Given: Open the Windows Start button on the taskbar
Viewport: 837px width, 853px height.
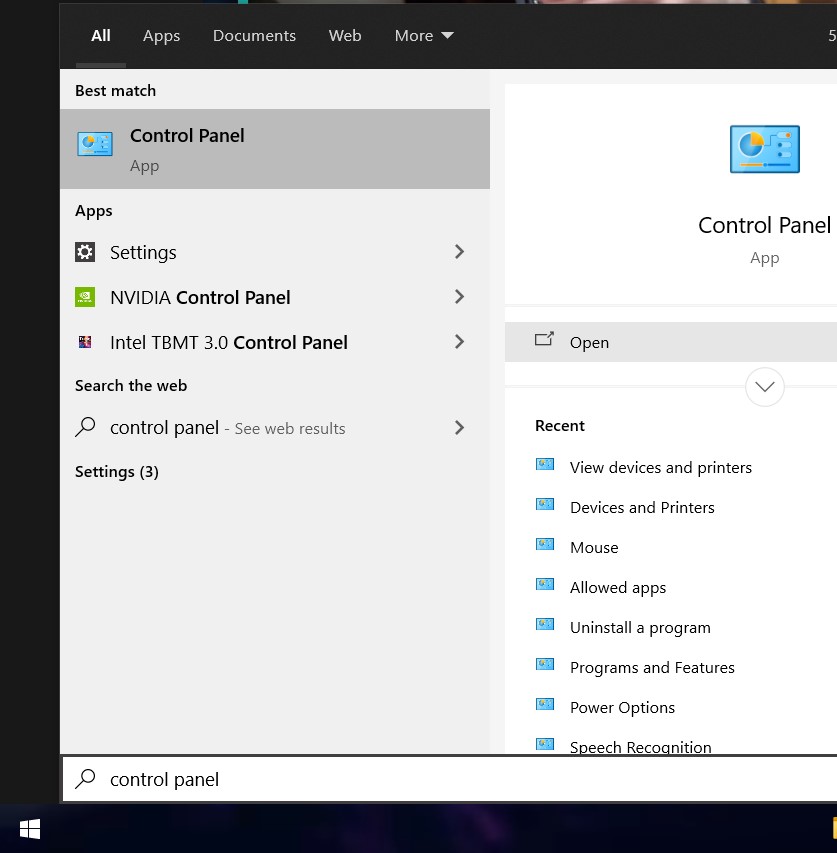Looking at the screenshot, I should point(30,829).
